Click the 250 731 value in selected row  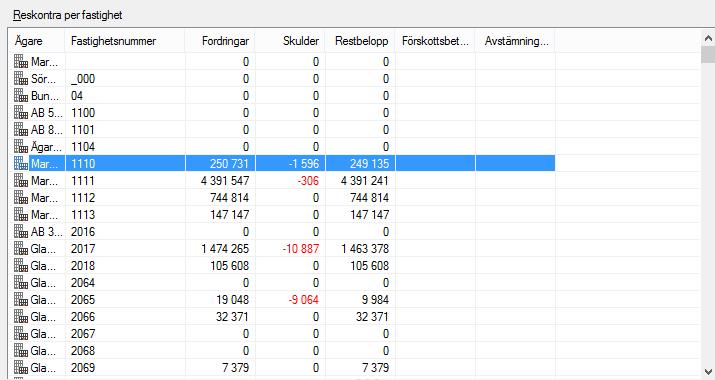pyautogui.click(x=229, y=163)
